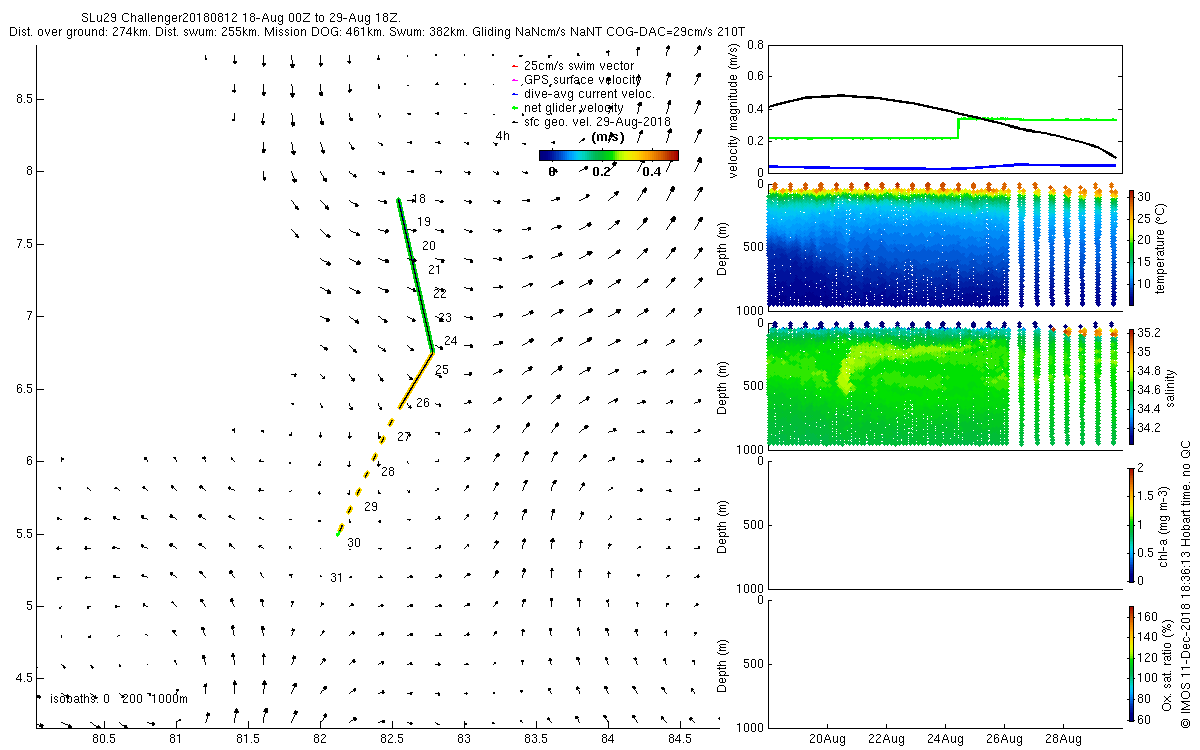Click day label 21 on the glider track
1200x750 pixels.
coord(434,270)
